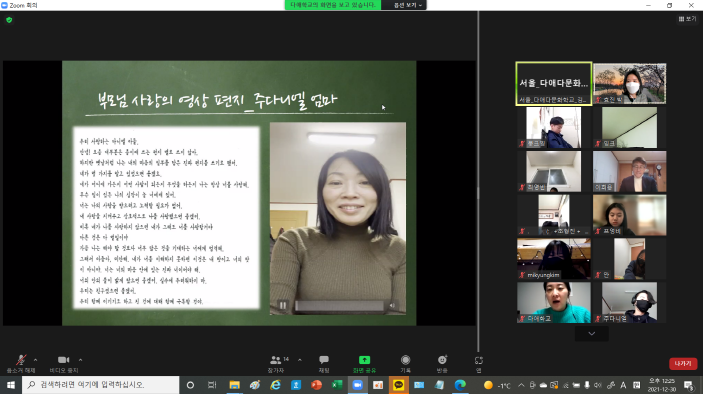Click the red 나가기 leave button
The image size is (703, 394).
[x=683, y=364]
